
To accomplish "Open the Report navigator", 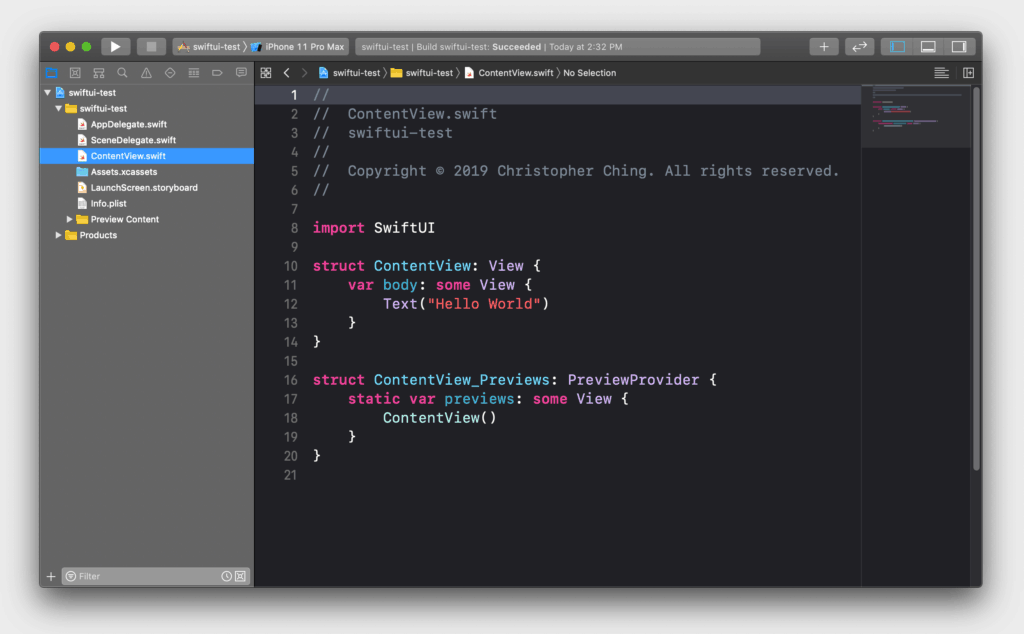I will click(241, 72).
